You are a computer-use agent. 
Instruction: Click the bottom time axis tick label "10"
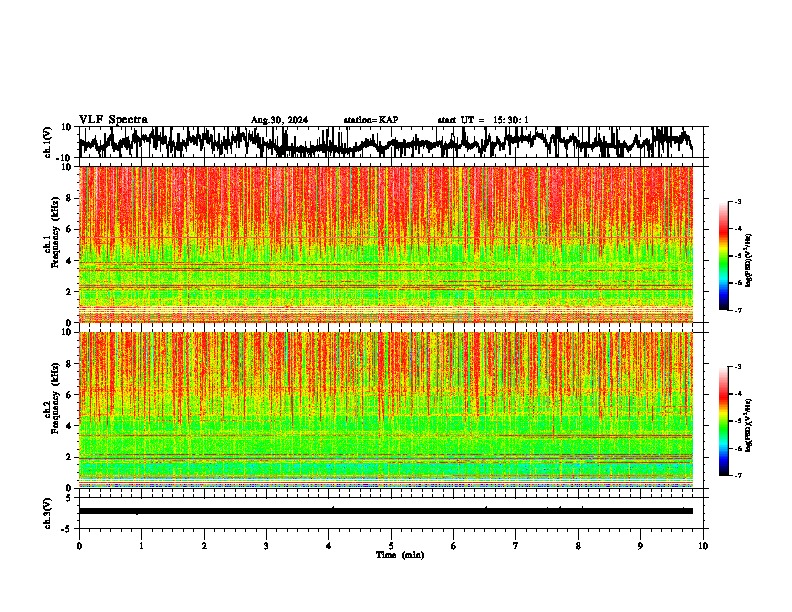pos(703,546)
